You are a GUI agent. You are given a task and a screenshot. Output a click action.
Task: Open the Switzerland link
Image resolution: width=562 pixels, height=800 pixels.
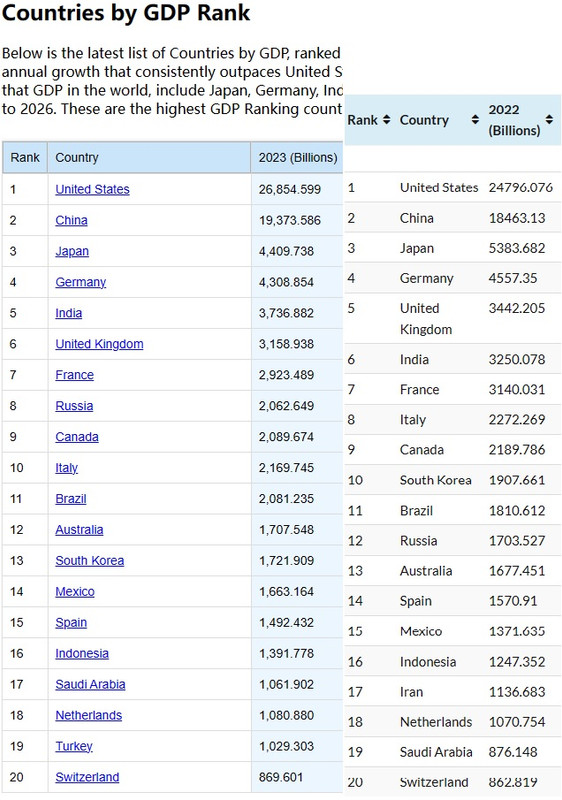87,777
